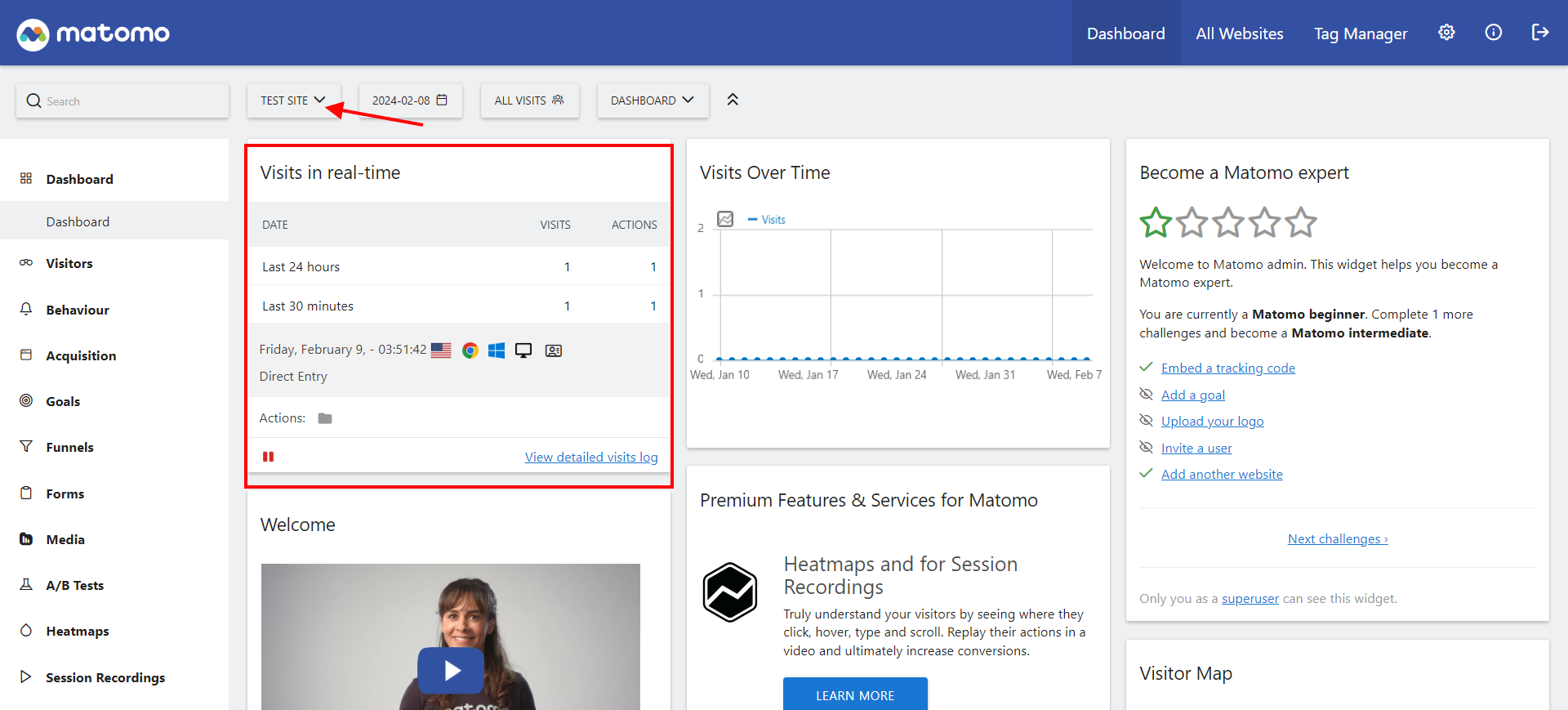Click the chart metrics picker icon
This screenshot has height=710, width=1568.
(725, 219)
